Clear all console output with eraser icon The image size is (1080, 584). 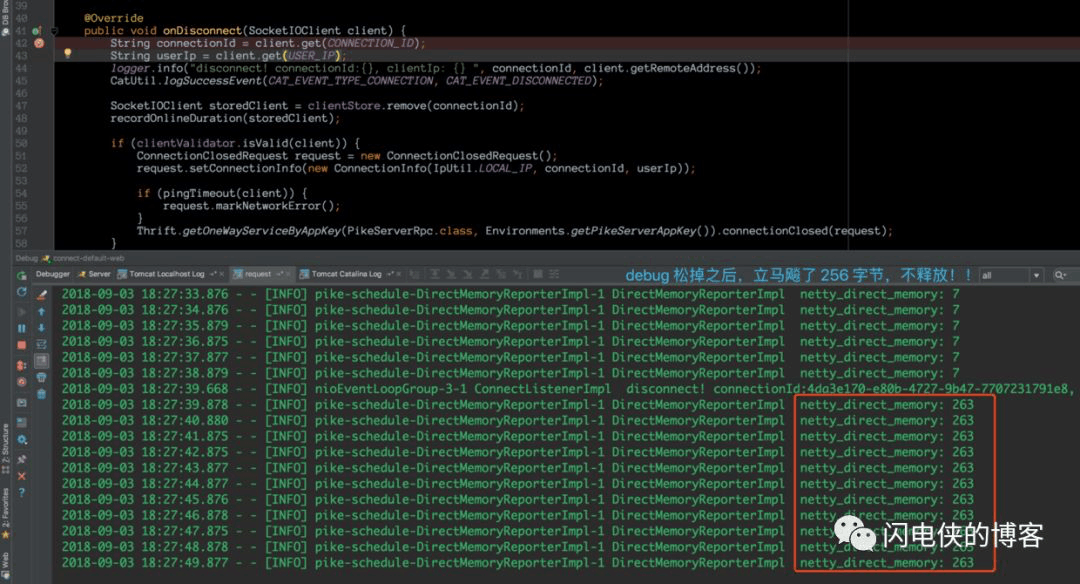coord(41,295)
